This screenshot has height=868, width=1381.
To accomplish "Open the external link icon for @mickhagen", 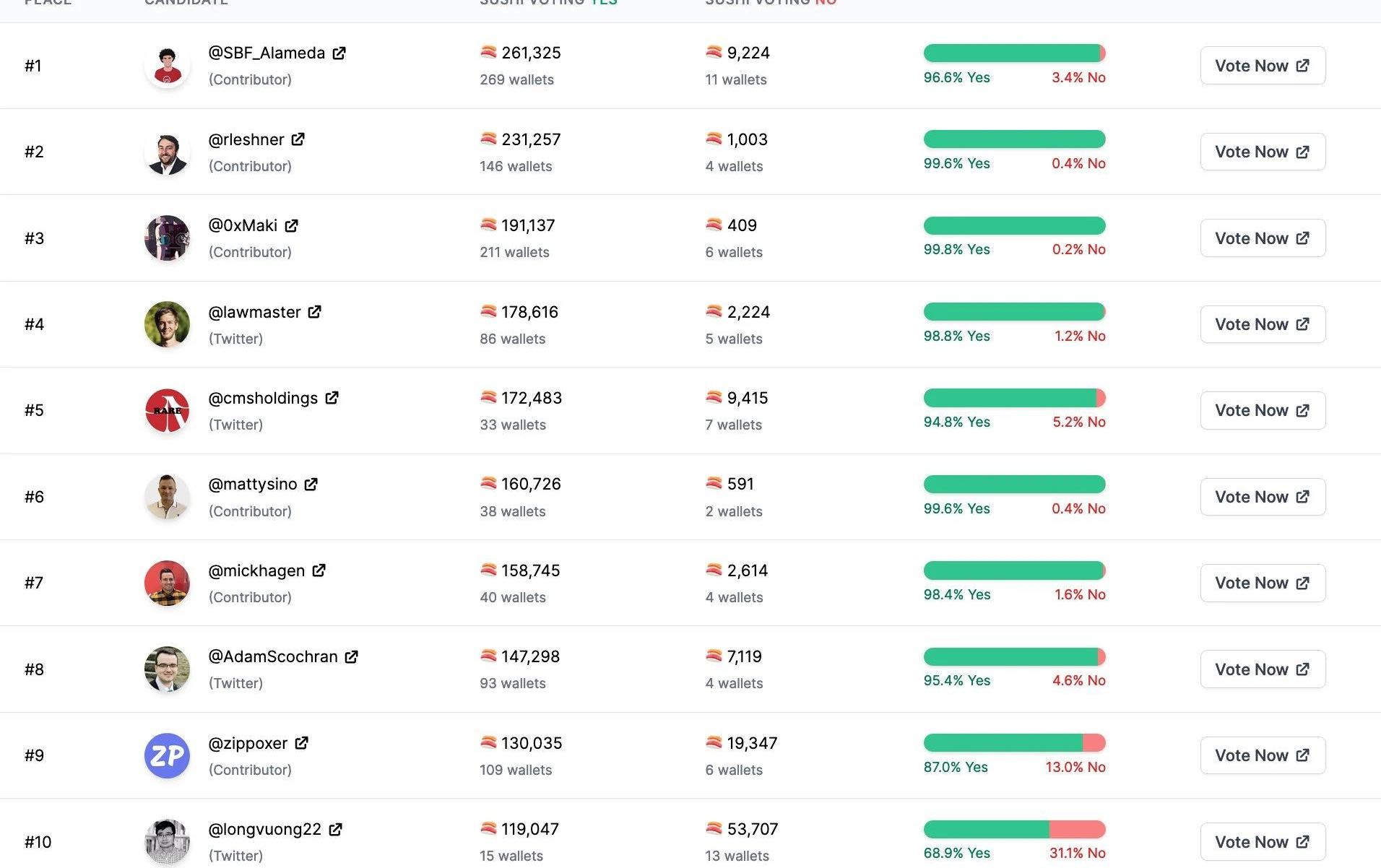I will pos(319,570).
